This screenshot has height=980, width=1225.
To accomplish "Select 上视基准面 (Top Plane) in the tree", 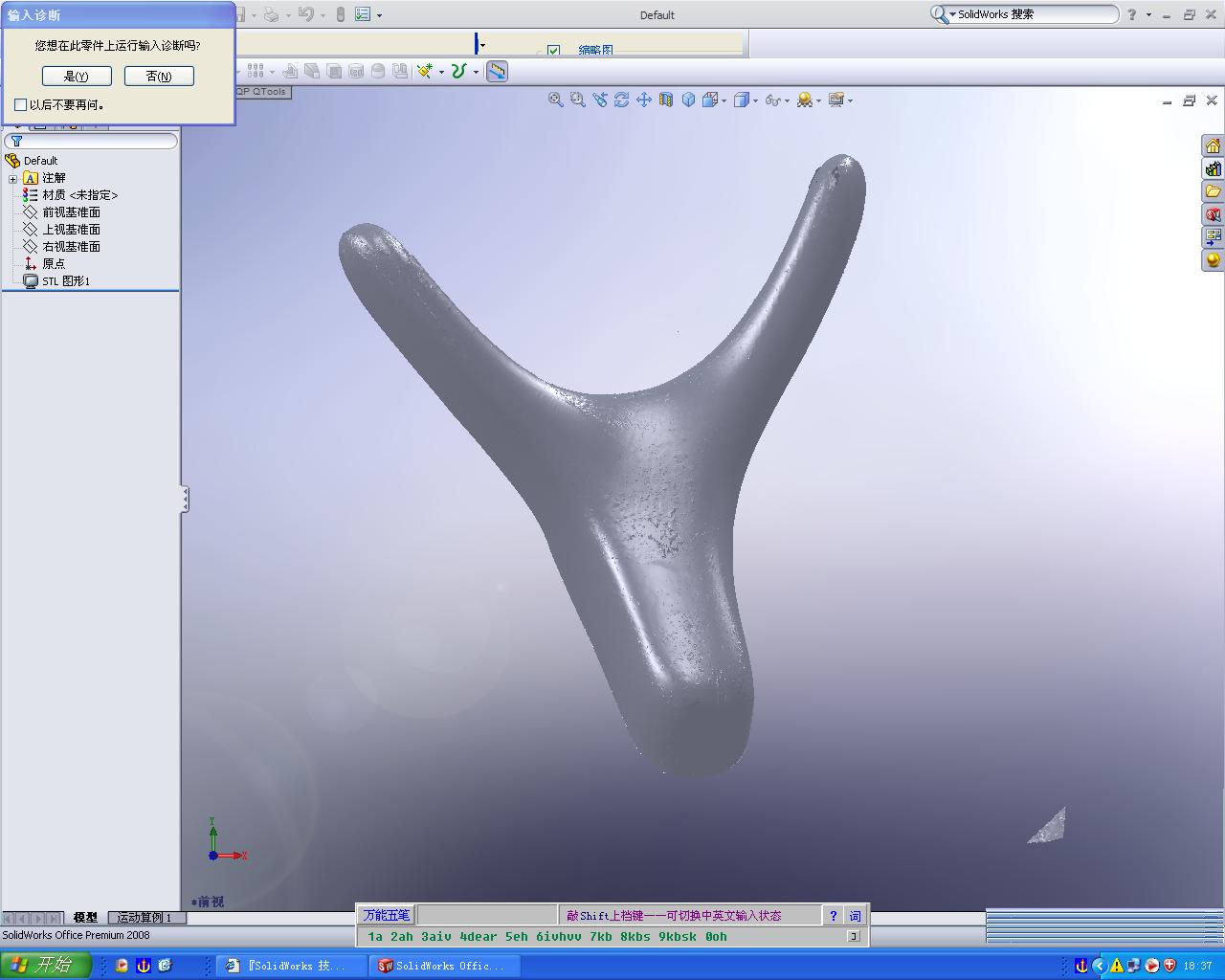I will coord(71,230).
